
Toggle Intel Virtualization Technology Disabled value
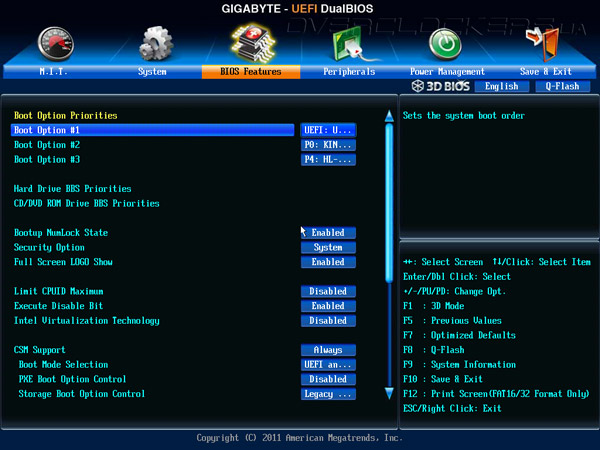(328, 321)
